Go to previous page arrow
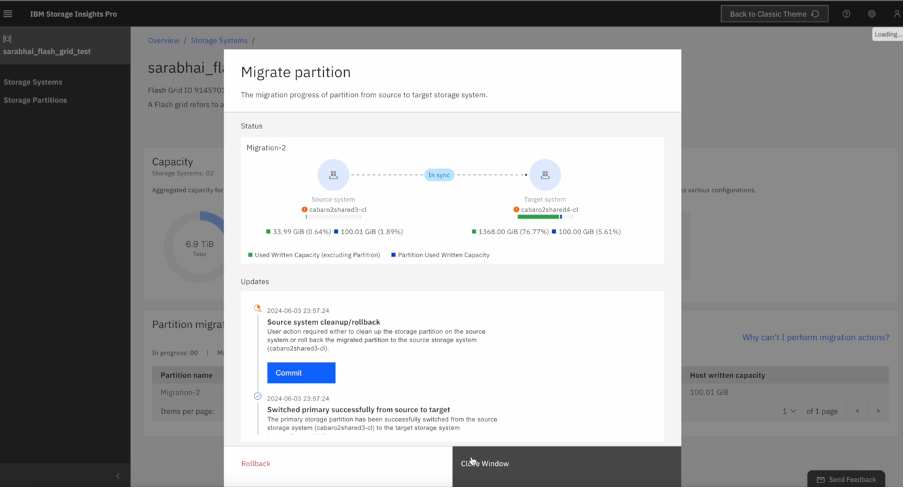Screen dimensions: 904x488 (857, 411)
